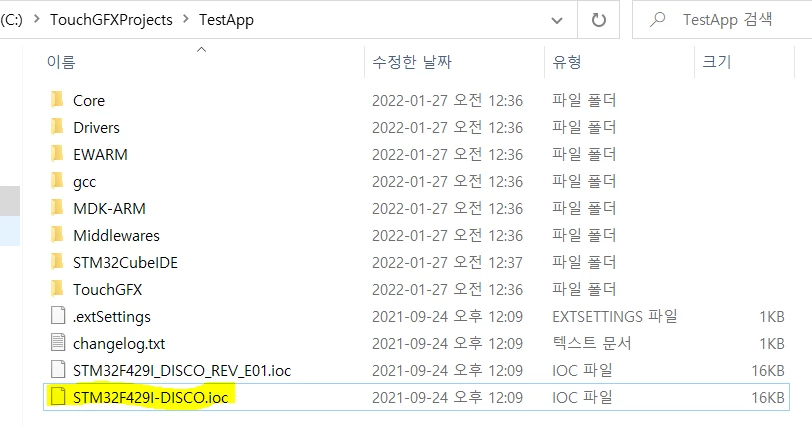This screenshot has height=427, width=812.
Task: Refresh the TestApp folder view
Action: [599, 20]
